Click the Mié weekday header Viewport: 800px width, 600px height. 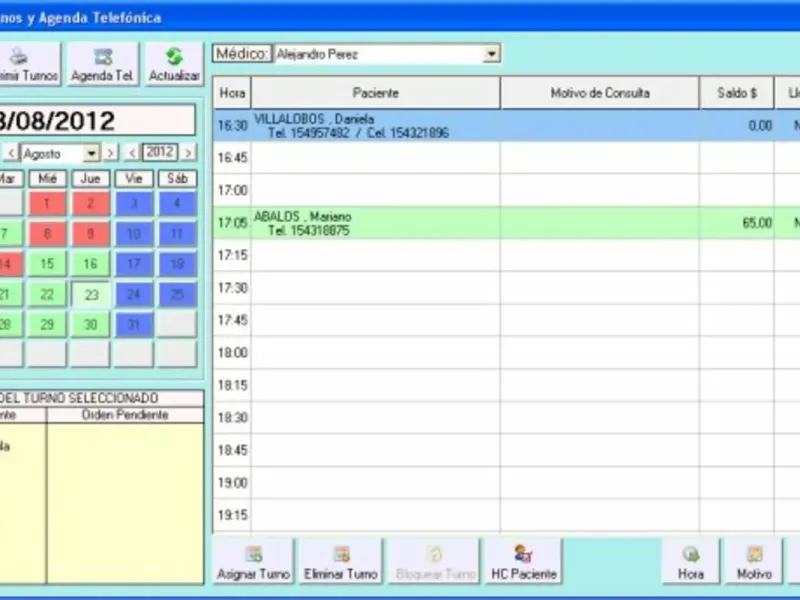[x=47, y=179]
